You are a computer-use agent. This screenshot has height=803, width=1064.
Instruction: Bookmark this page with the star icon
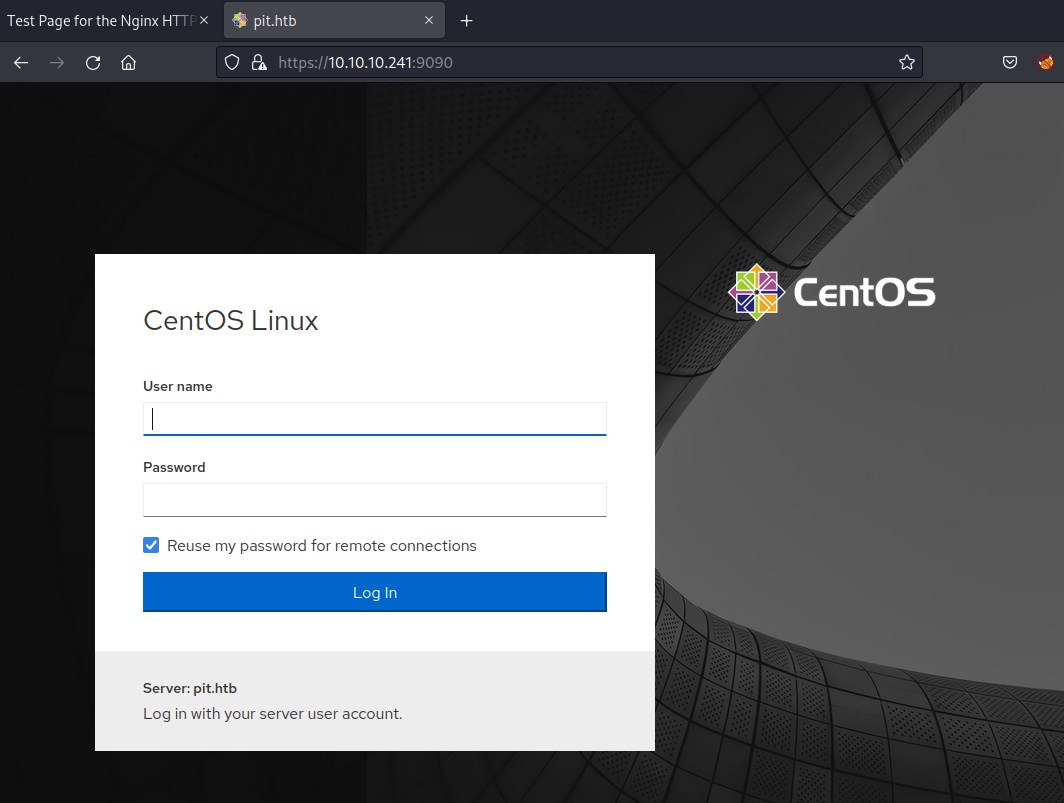click(x=906, y=63)
